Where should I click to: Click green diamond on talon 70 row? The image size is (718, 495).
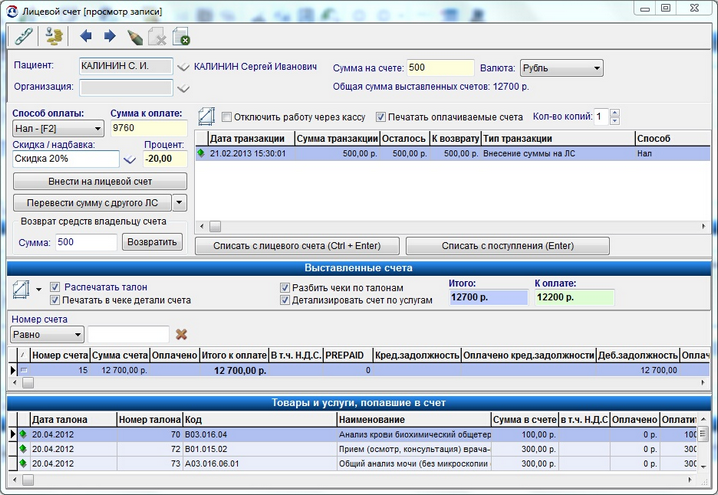tap(23, 434)
